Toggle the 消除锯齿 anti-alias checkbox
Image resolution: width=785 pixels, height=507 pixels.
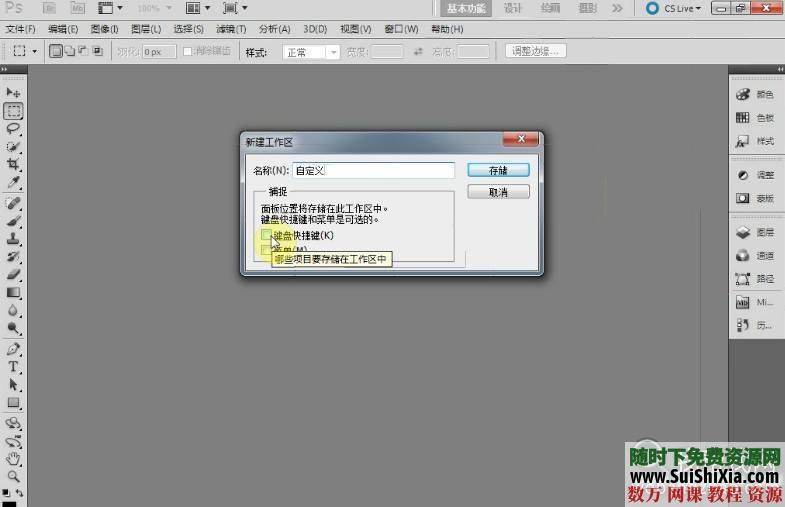[x=188, y=51]
